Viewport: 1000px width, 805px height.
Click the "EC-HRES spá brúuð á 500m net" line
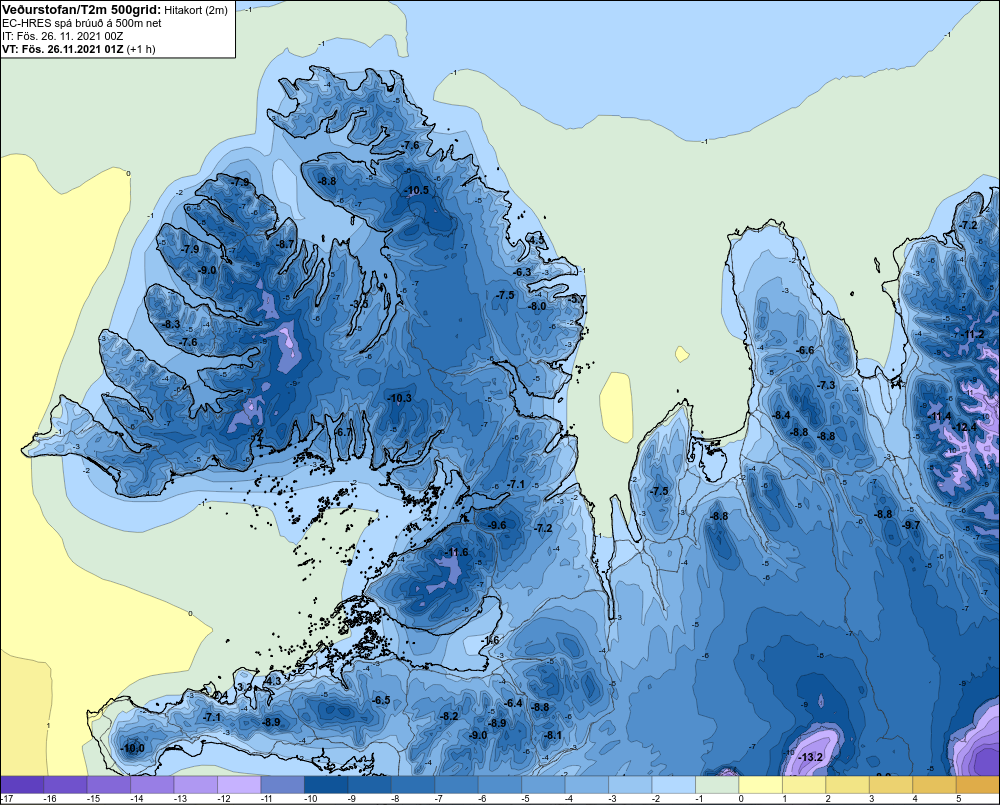click(82, 24)
